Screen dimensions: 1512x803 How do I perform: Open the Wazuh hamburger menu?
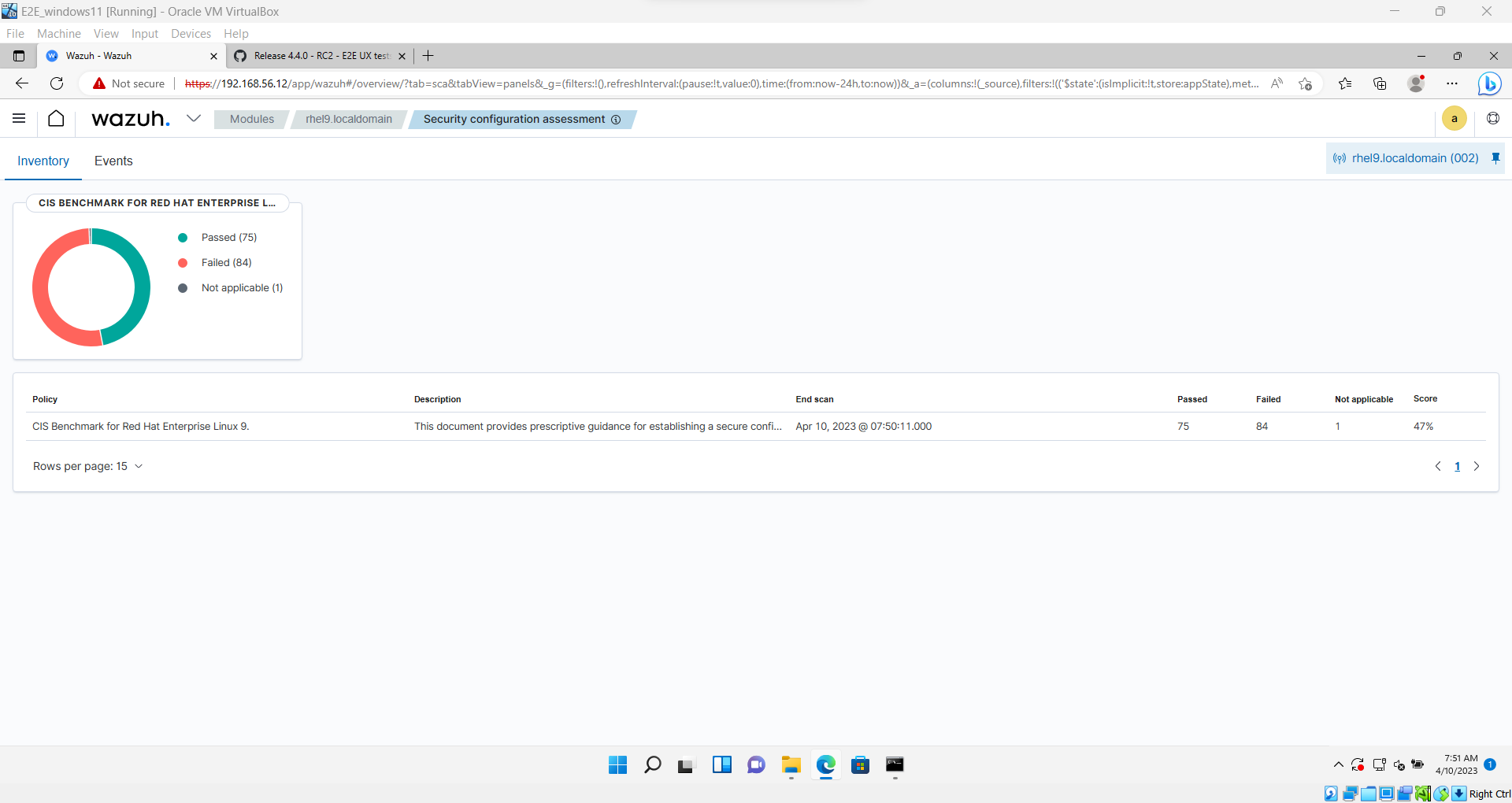[x=19, y=119]
